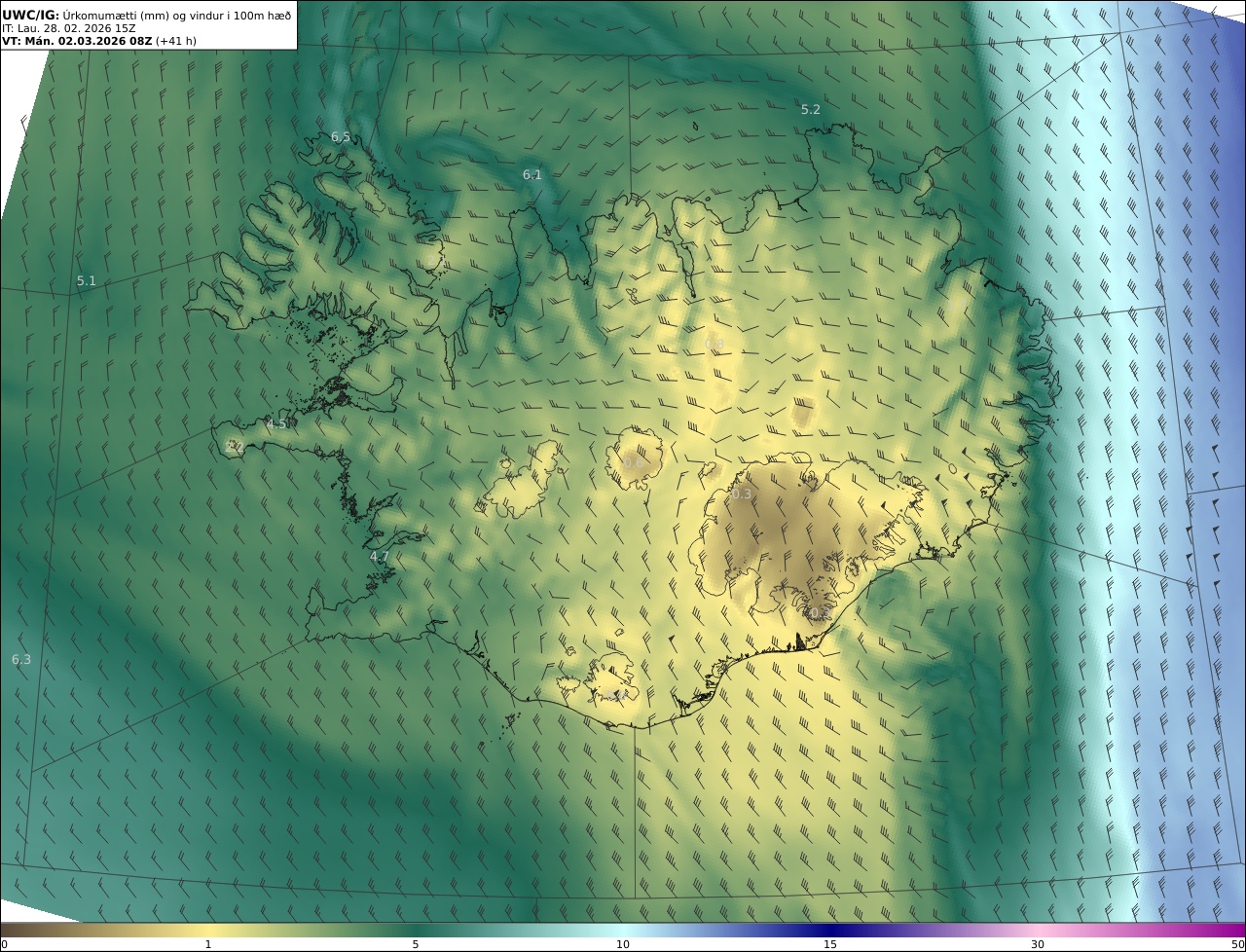Click the 0.3 value on northern Vatnajökull
This screenshot has width=1246, height=952.
coord(742,494)
